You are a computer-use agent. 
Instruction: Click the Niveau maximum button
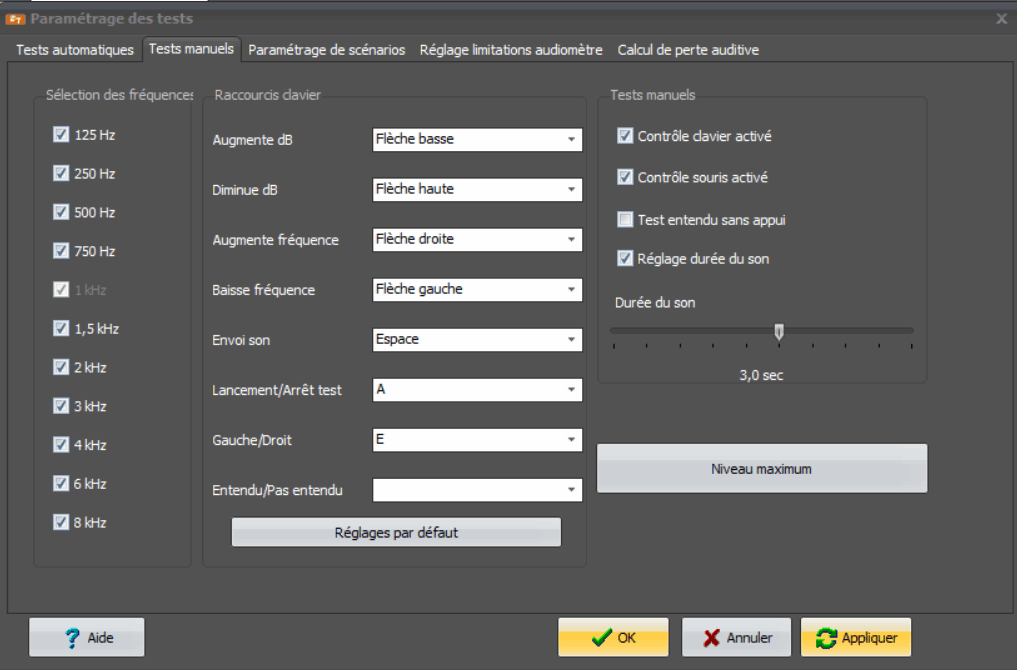[761, 469]
